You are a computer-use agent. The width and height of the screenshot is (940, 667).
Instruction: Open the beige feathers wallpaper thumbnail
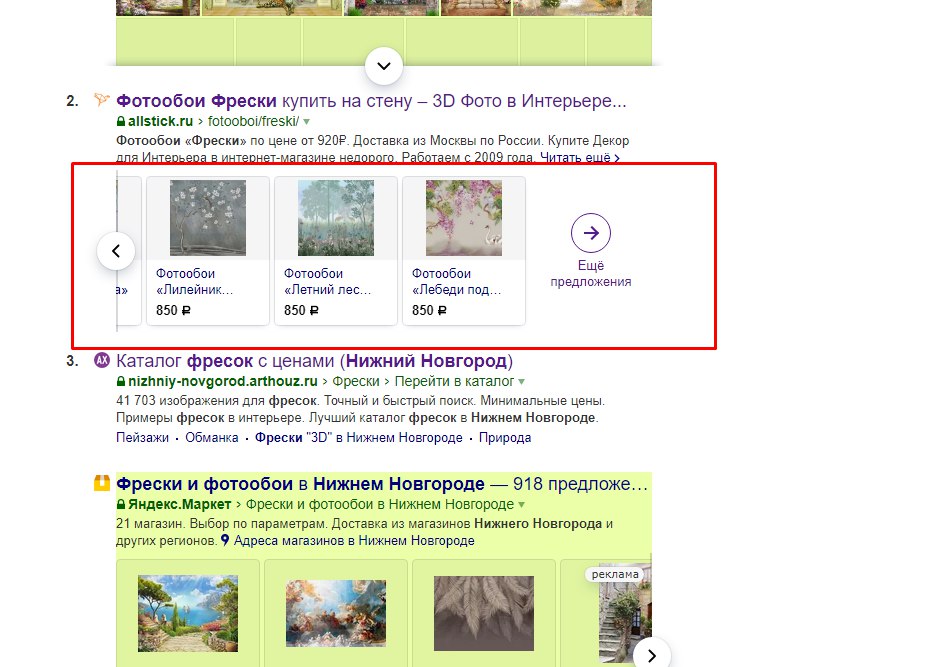point(484,613)
